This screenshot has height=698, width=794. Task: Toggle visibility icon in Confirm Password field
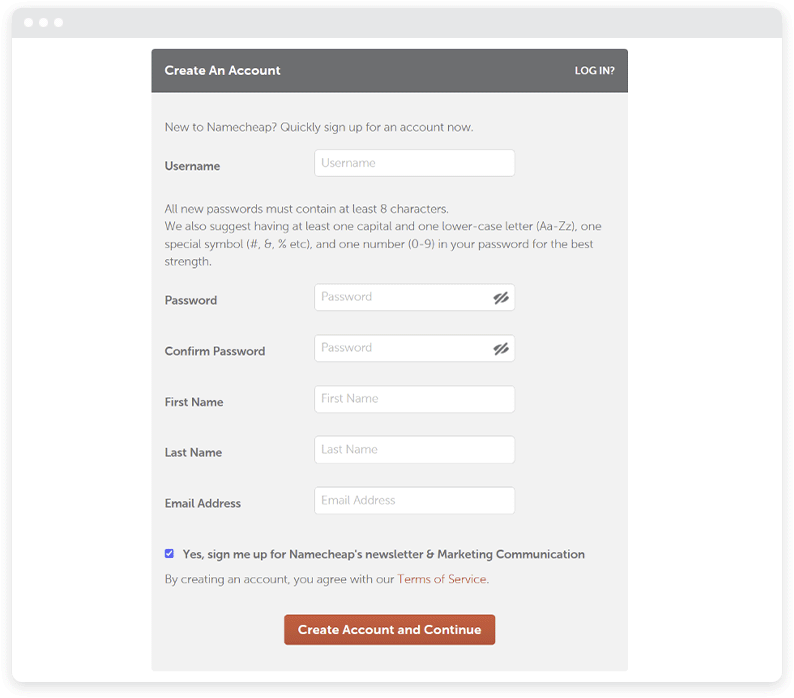coord(501,348)
